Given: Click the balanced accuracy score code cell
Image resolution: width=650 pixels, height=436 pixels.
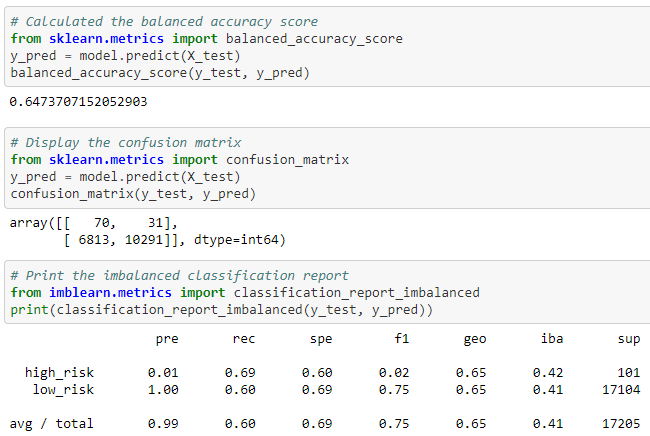Looking at the screenshot, I should (x=327, y=47).
